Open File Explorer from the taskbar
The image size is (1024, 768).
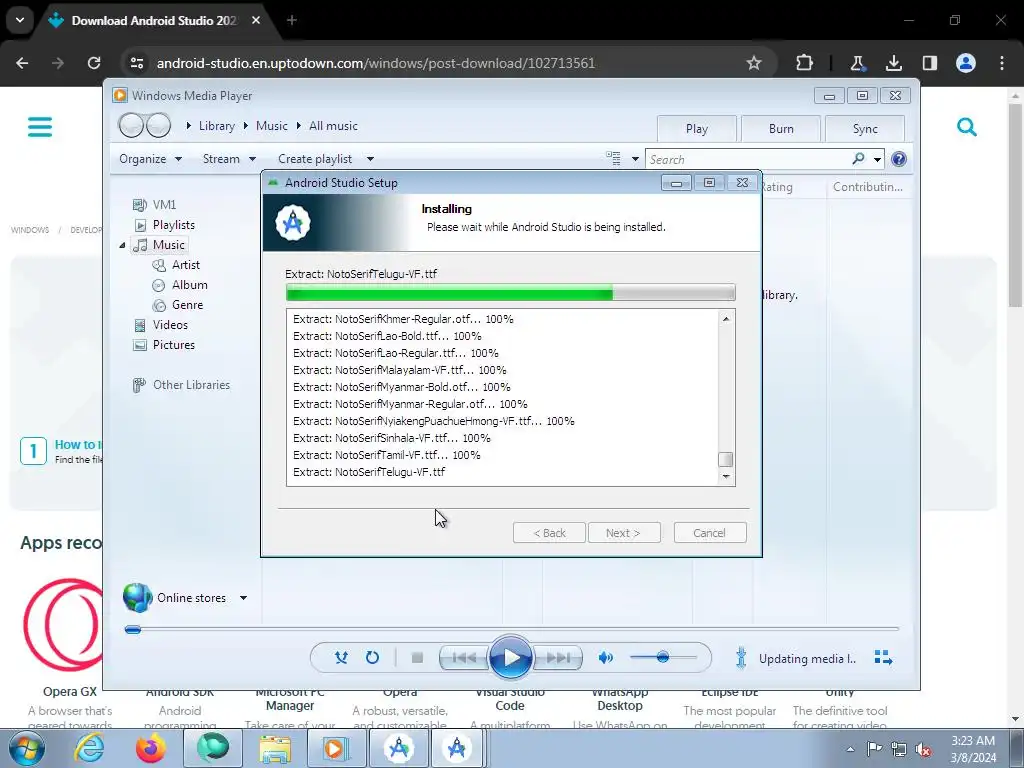276,748
